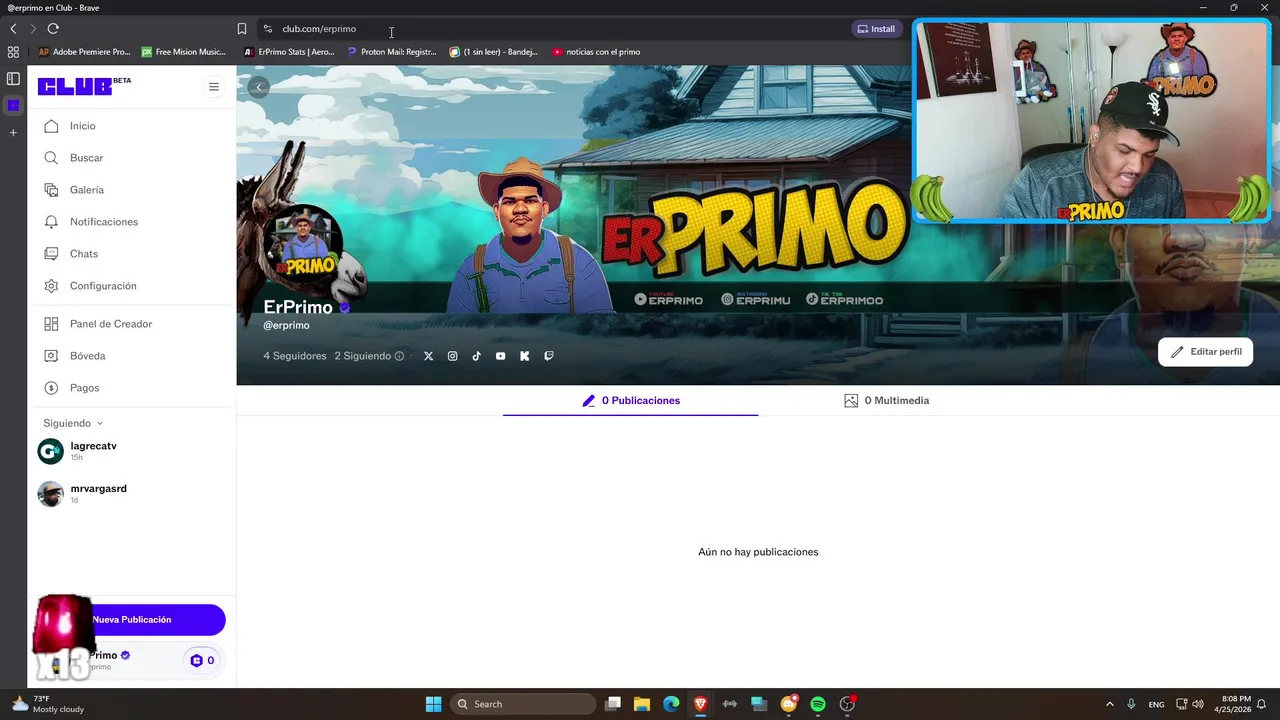The image size is (1280, 720).
Task: Open Proton Mail bookmark
Action: [392, 52]
